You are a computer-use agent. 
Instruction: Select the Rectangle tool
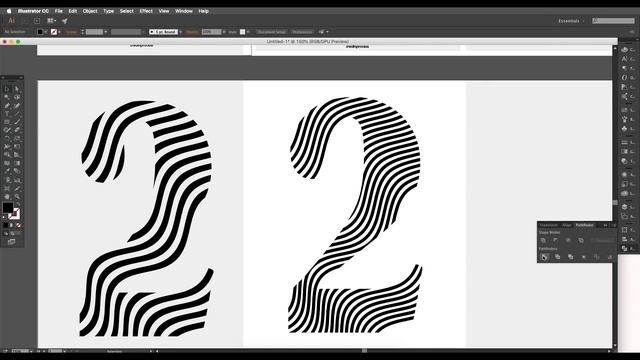(7, 122)
